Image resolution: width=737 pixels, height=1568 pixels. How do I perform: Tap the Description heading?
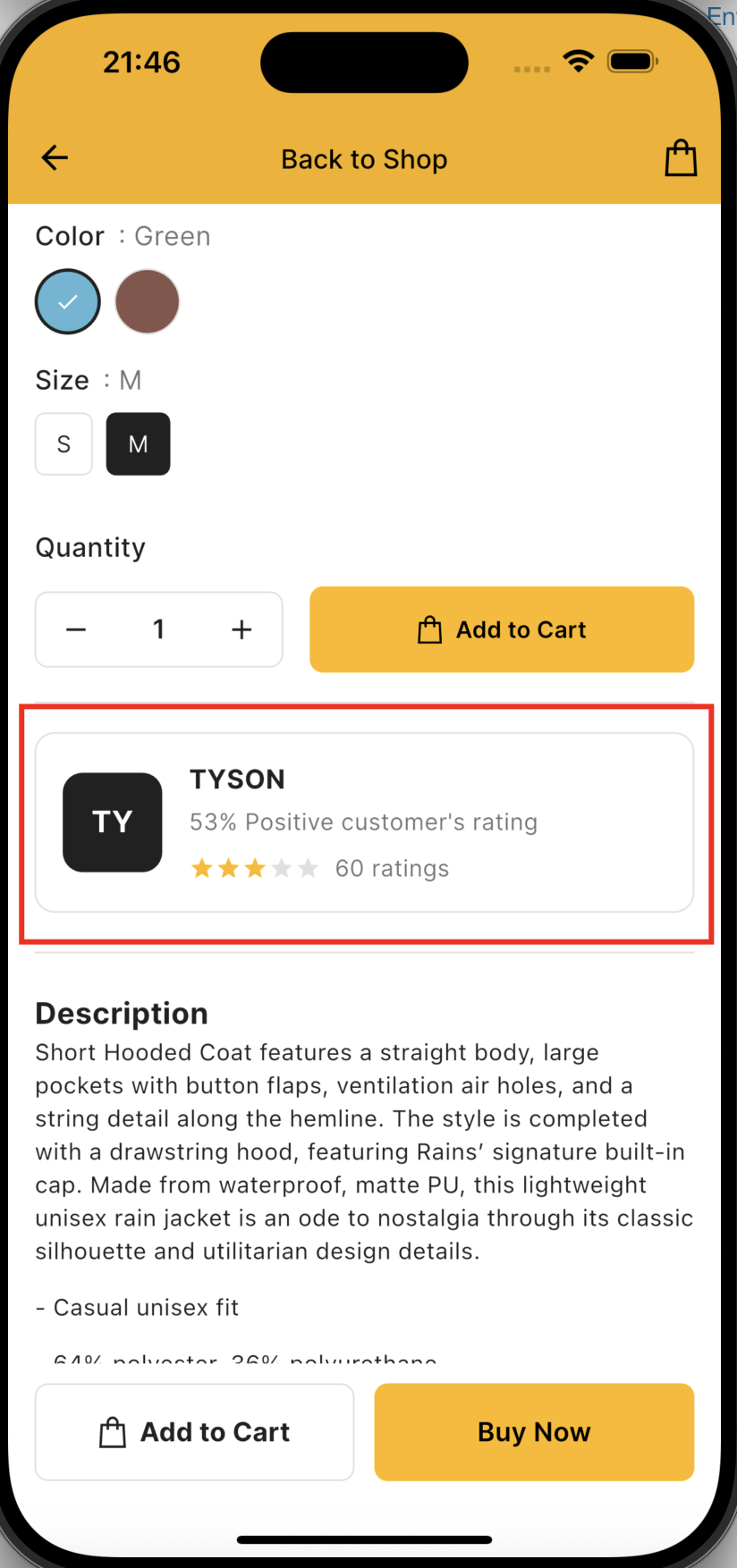click(x=122, y=1014)
